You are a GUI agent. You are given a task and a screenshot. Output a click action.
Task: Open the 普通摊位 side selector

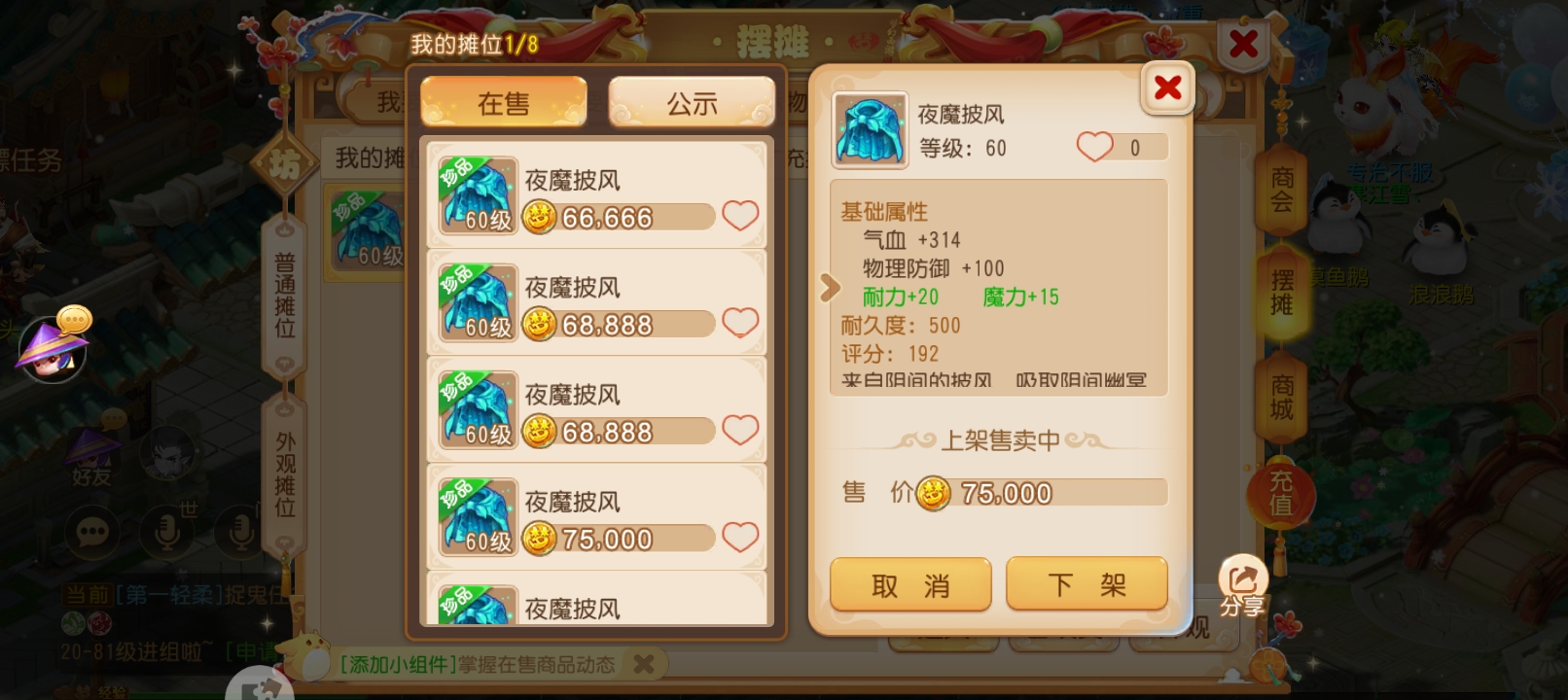(284, 297)
